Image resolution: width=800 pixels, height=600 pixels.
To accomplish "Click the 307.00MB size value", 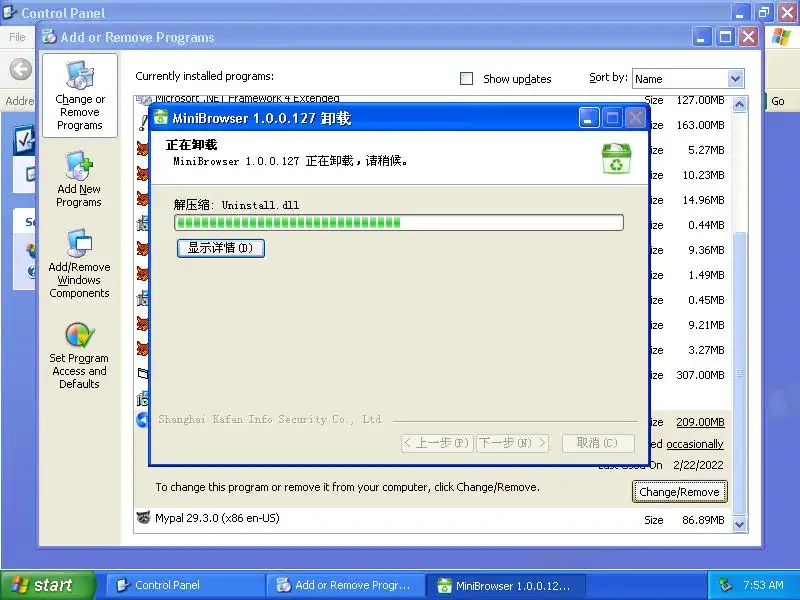I will [700, 375].
